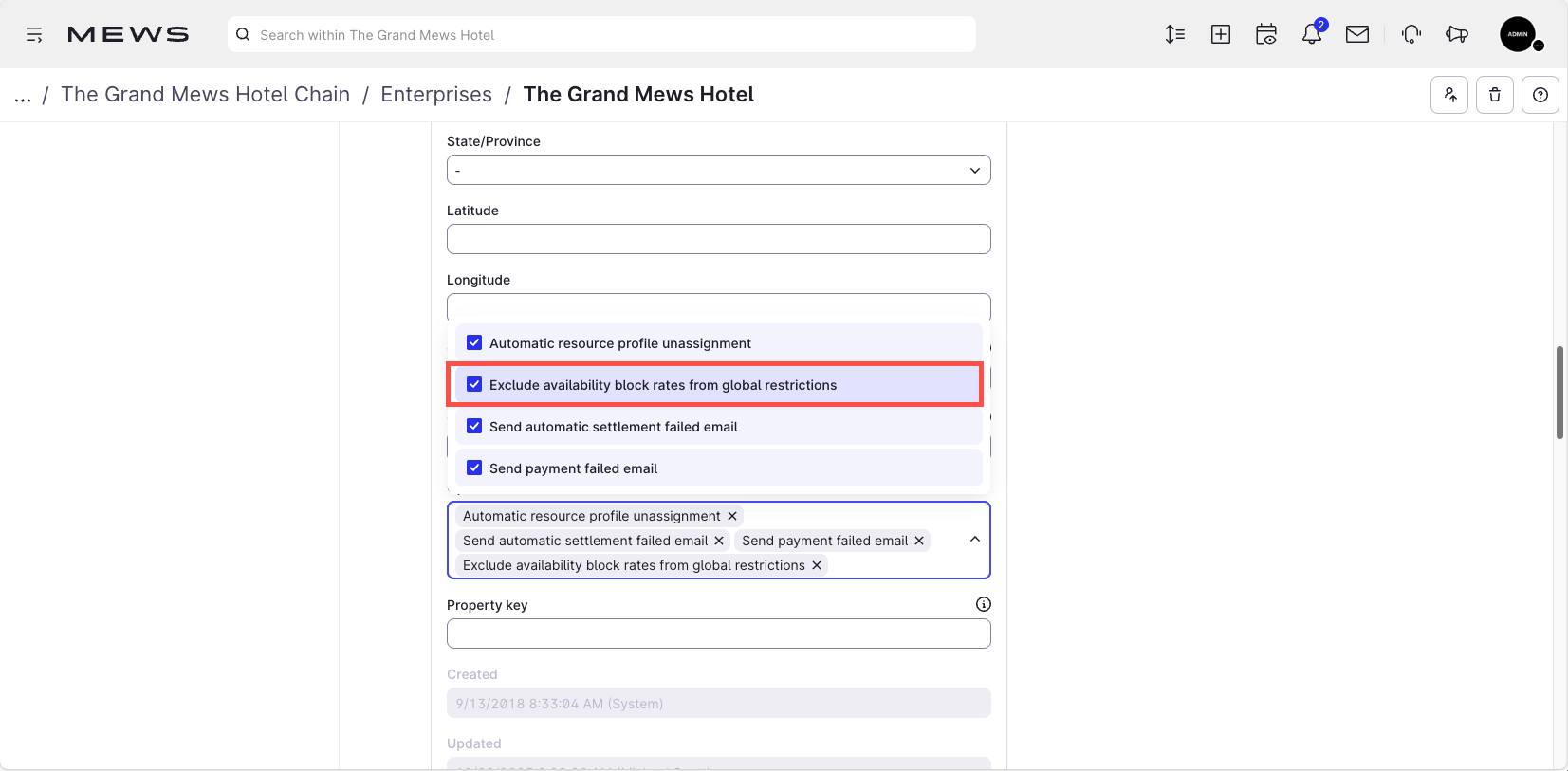Viewport: 1568px width, 771px height.
Task: Focus the search within hotel field
Action: tap(601, 35)
